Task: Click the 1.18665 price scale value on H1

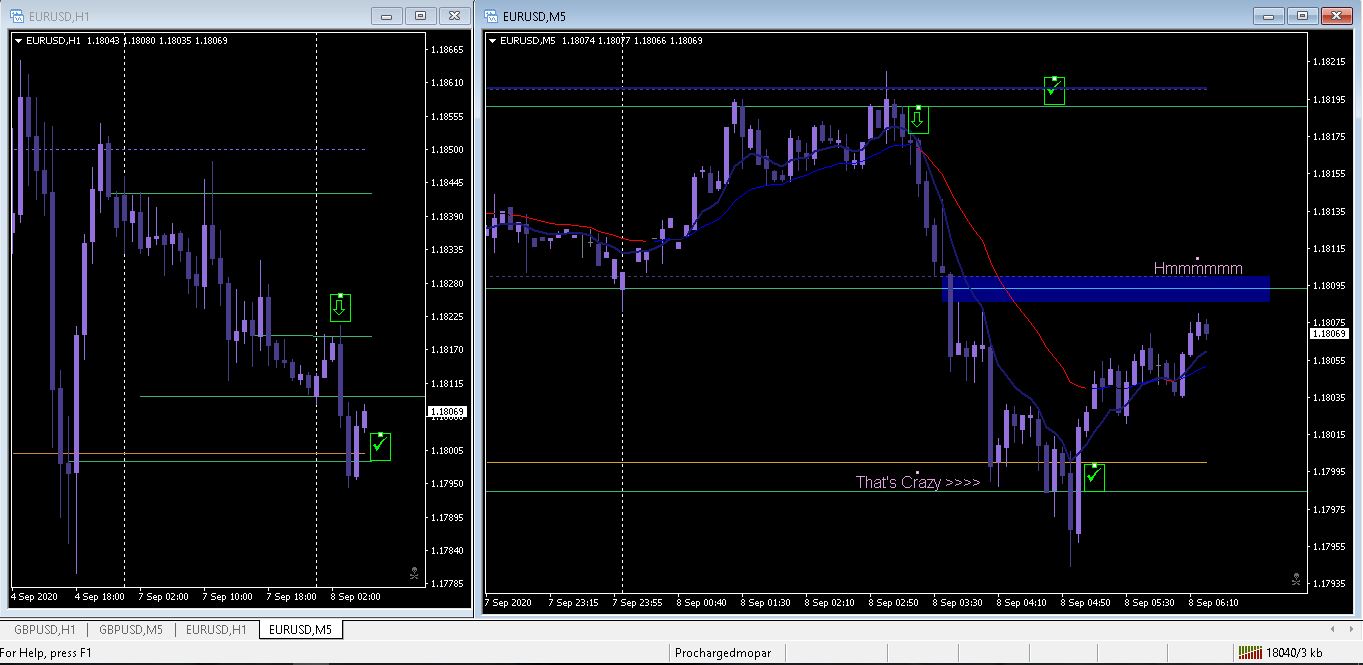Action: [447, 50]
